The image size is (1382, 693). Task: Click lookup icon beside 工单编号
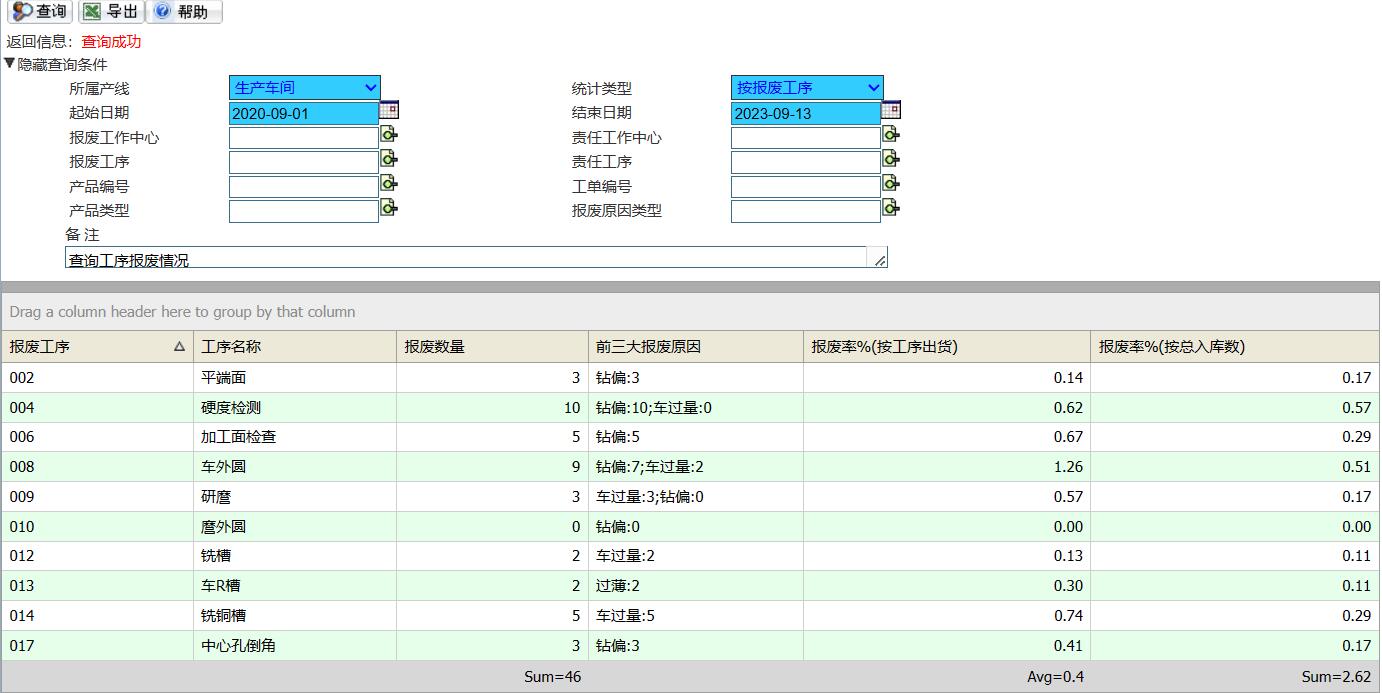[x=891, y=184]
